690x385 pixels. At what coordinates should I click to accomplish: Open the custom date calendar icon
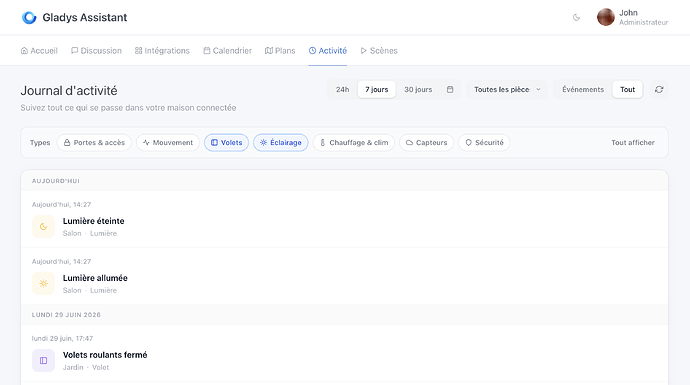[450, 89]
